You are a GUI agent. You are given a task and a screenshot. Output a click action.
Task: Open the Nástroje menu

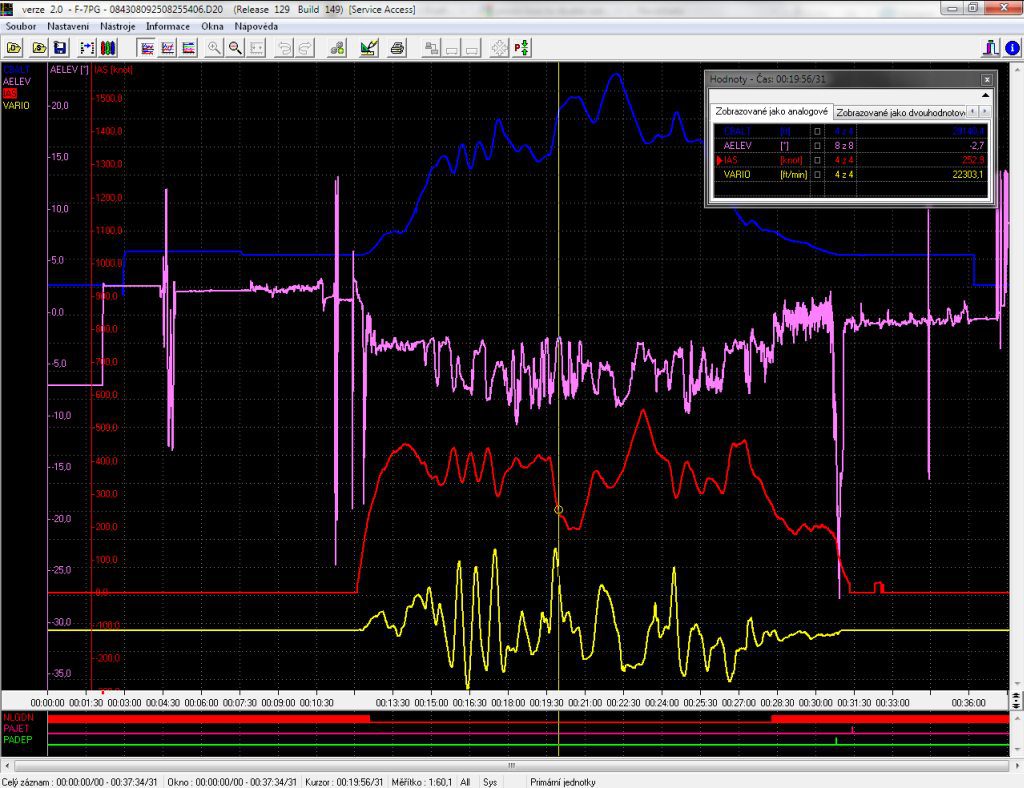pyautogui.click(x=118, y=25)
